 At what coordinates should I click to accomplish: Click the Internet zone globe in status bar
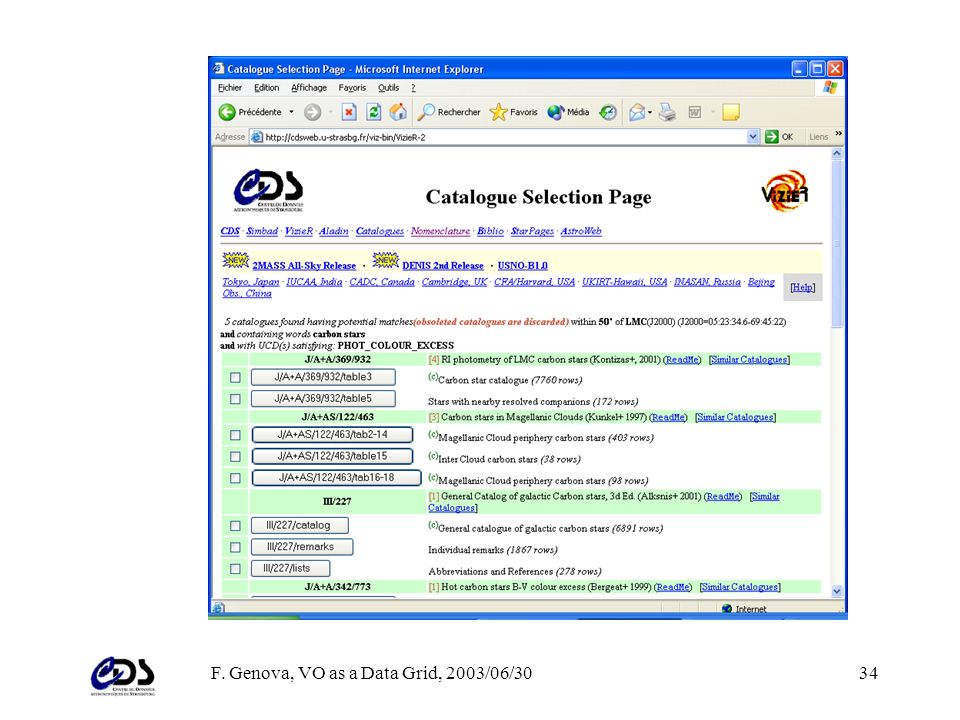click(x=727, y=609)
